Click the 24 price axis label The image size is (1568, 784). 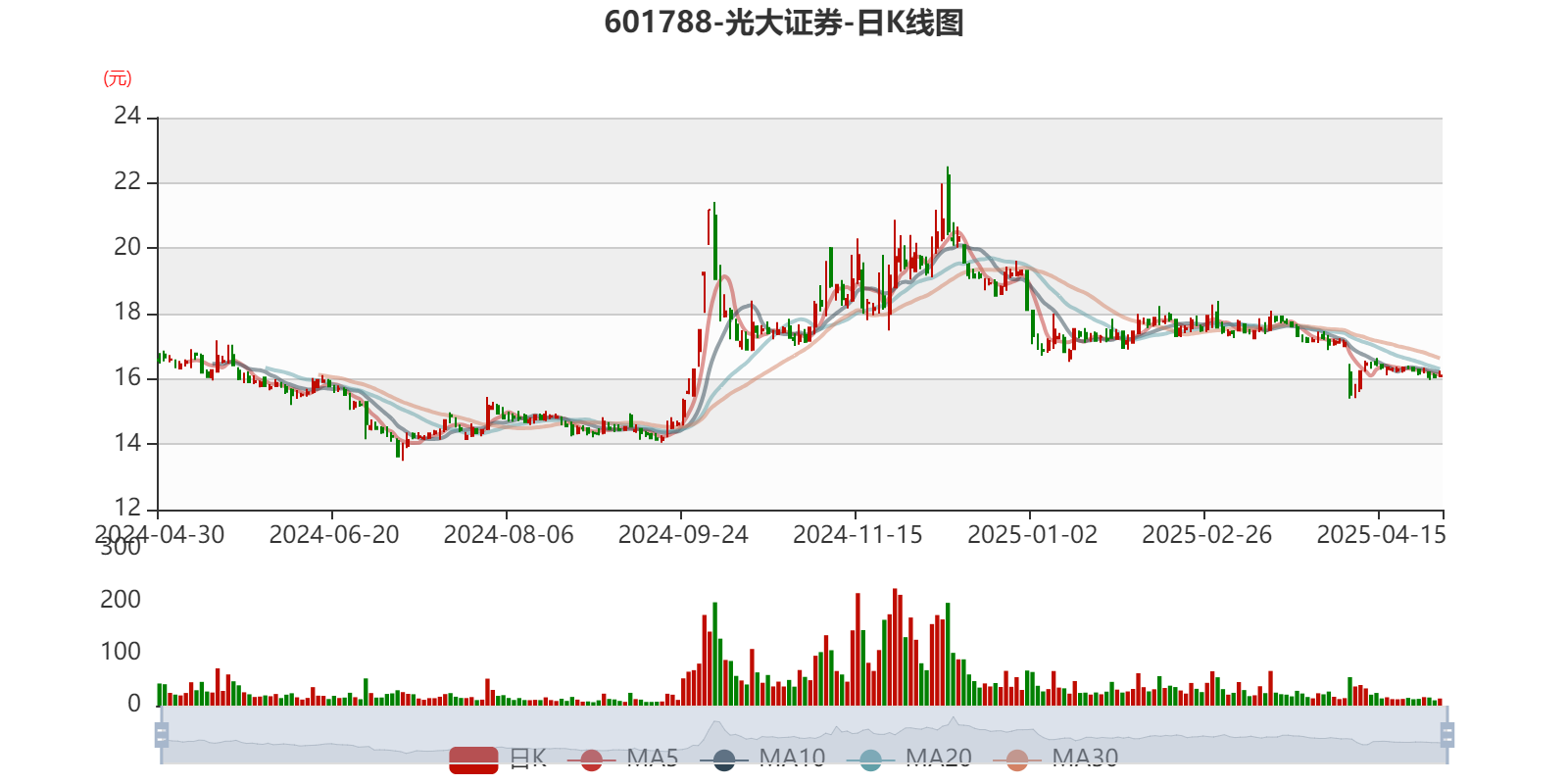(x=127, y=117)
